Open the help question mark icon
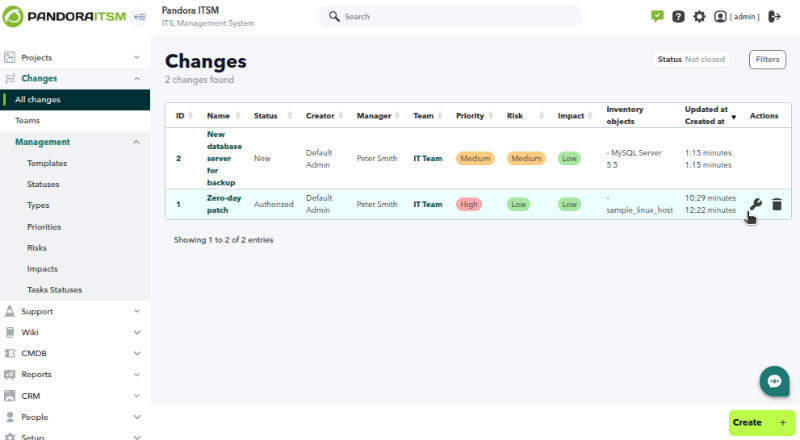This screenshot has width=800, height=440. tap(678, 17)
